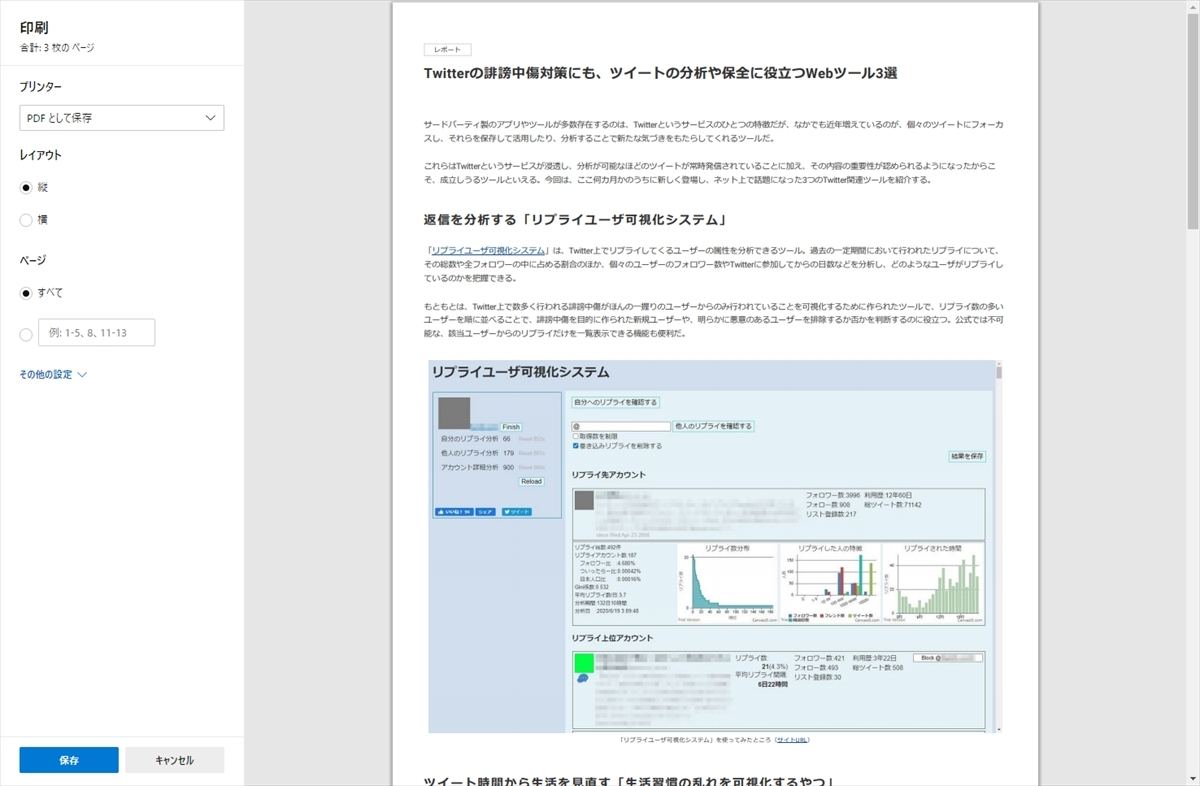
Task: Click the キャンセル button
Action: click(x=174, y=760)
